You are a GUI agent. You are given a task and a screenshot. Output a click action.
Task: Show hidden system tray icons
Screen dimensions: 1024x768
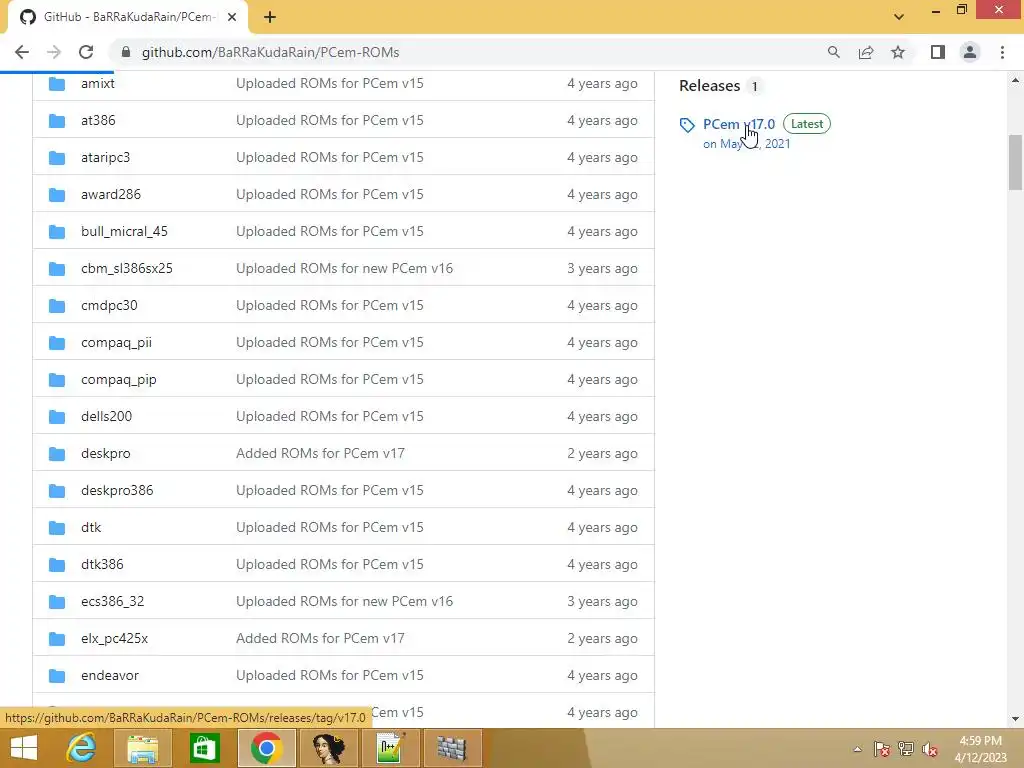click(x=857, y=749)
